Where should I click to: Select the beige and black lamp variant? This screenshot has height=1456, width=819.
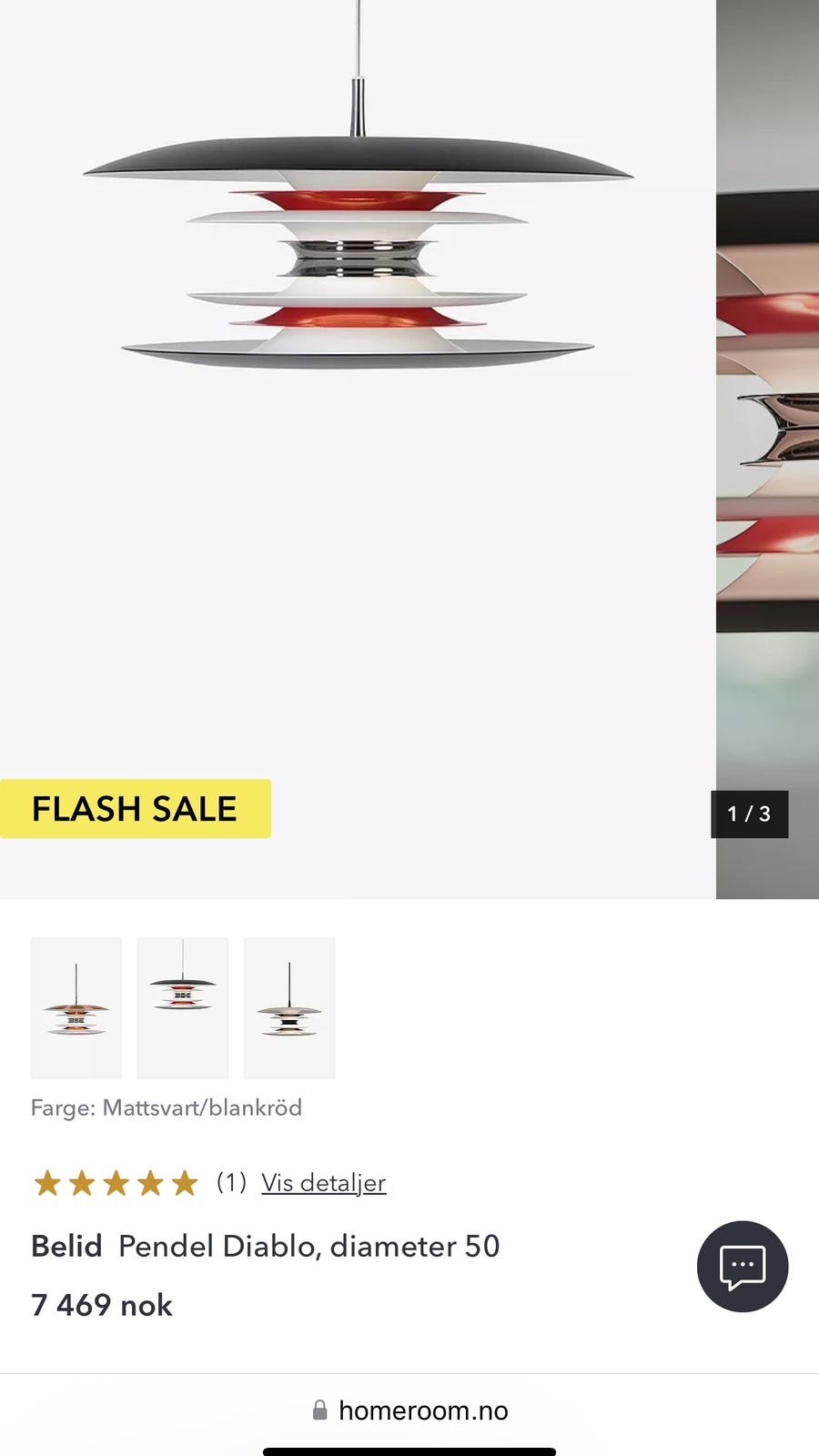pyautogui.click(x=289, y=1008)
